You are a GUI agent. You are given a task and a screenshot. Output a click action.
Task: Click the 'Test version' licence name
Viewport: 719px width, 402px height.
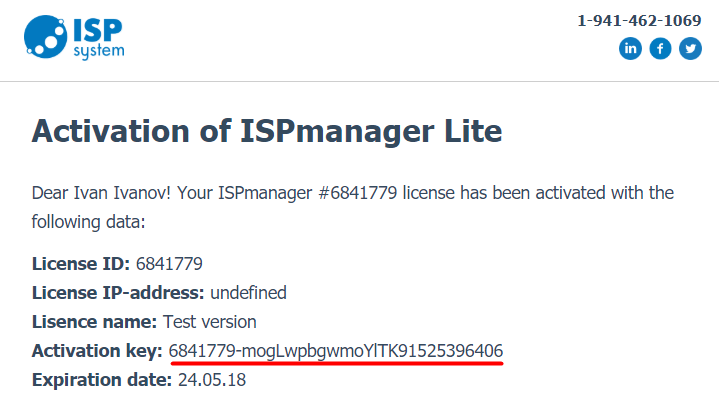210,322
